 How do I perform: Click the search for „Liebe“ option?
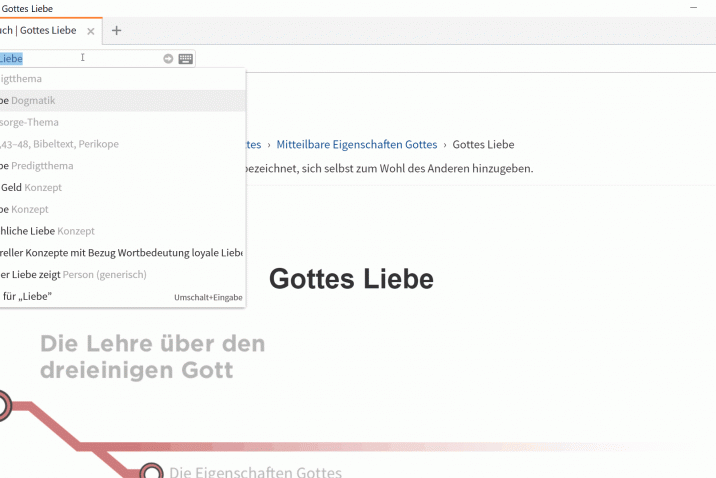[122, 296]
